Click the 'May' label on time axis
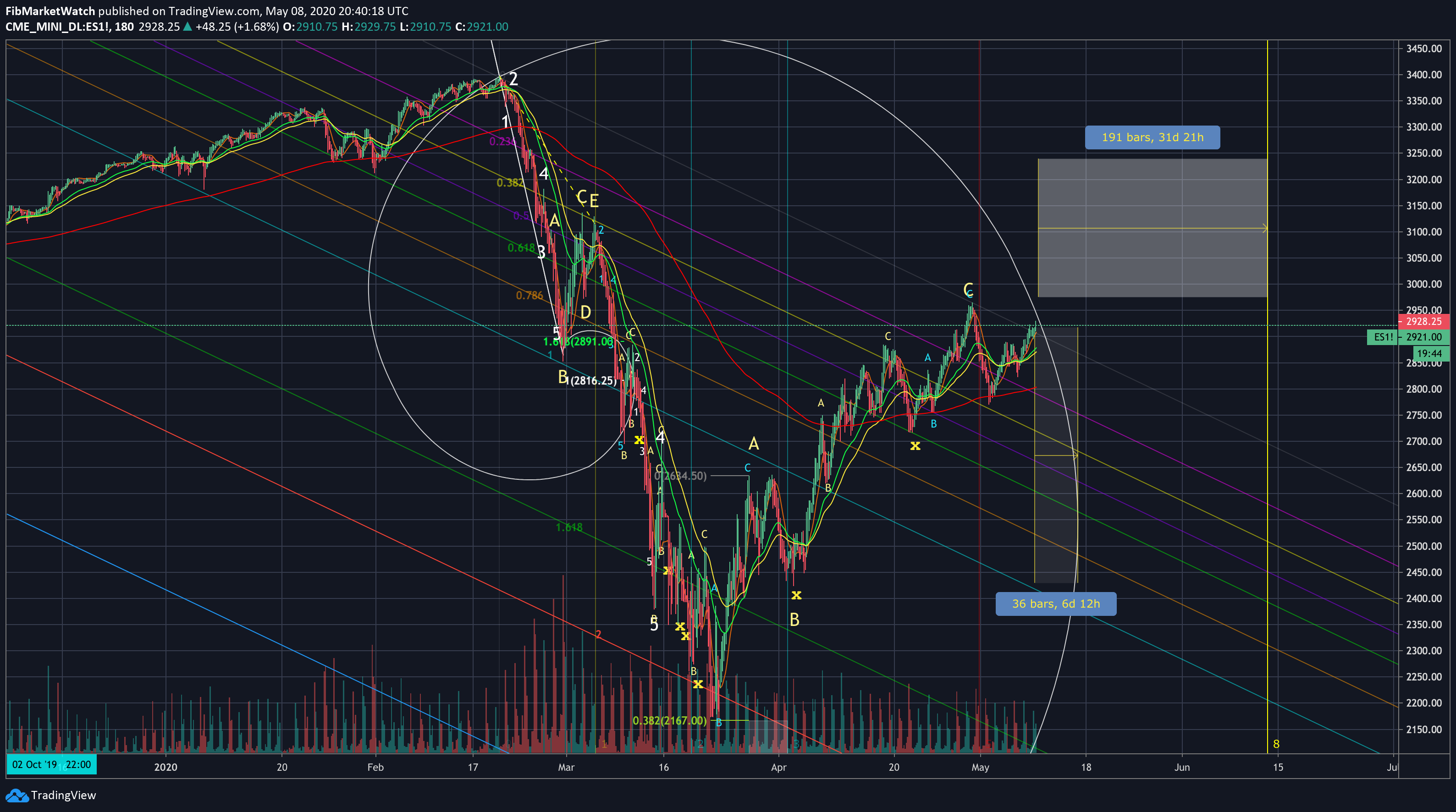1456x812 pixels. (980, 767)
